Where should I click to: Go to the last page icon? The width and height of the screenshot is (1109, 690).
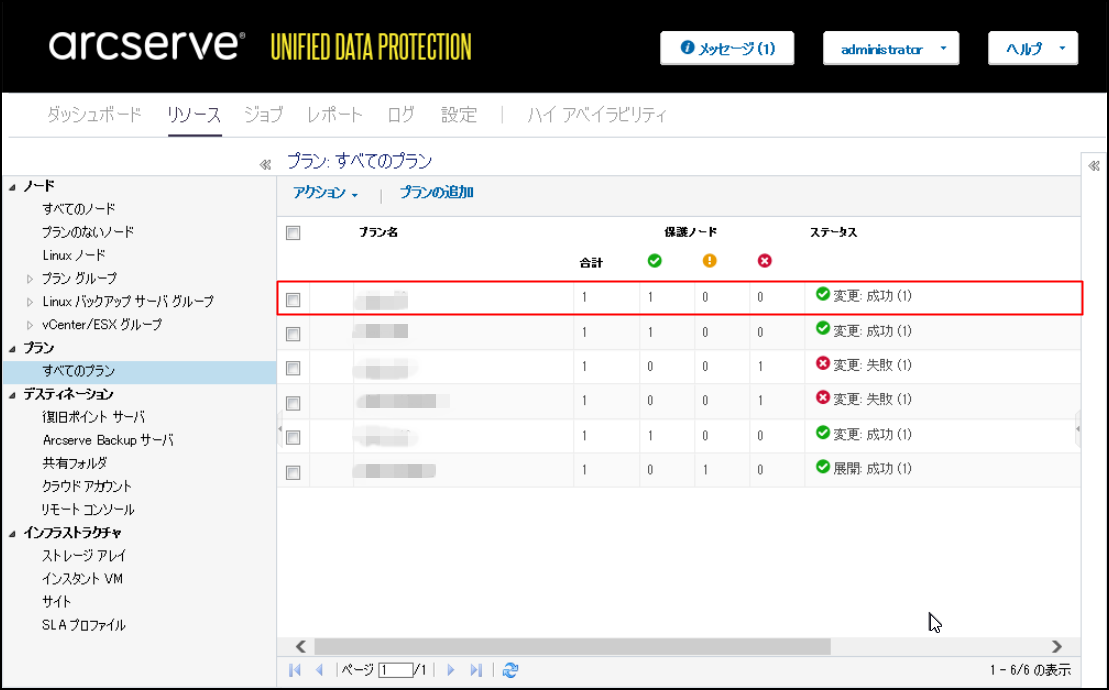[476, 669]
